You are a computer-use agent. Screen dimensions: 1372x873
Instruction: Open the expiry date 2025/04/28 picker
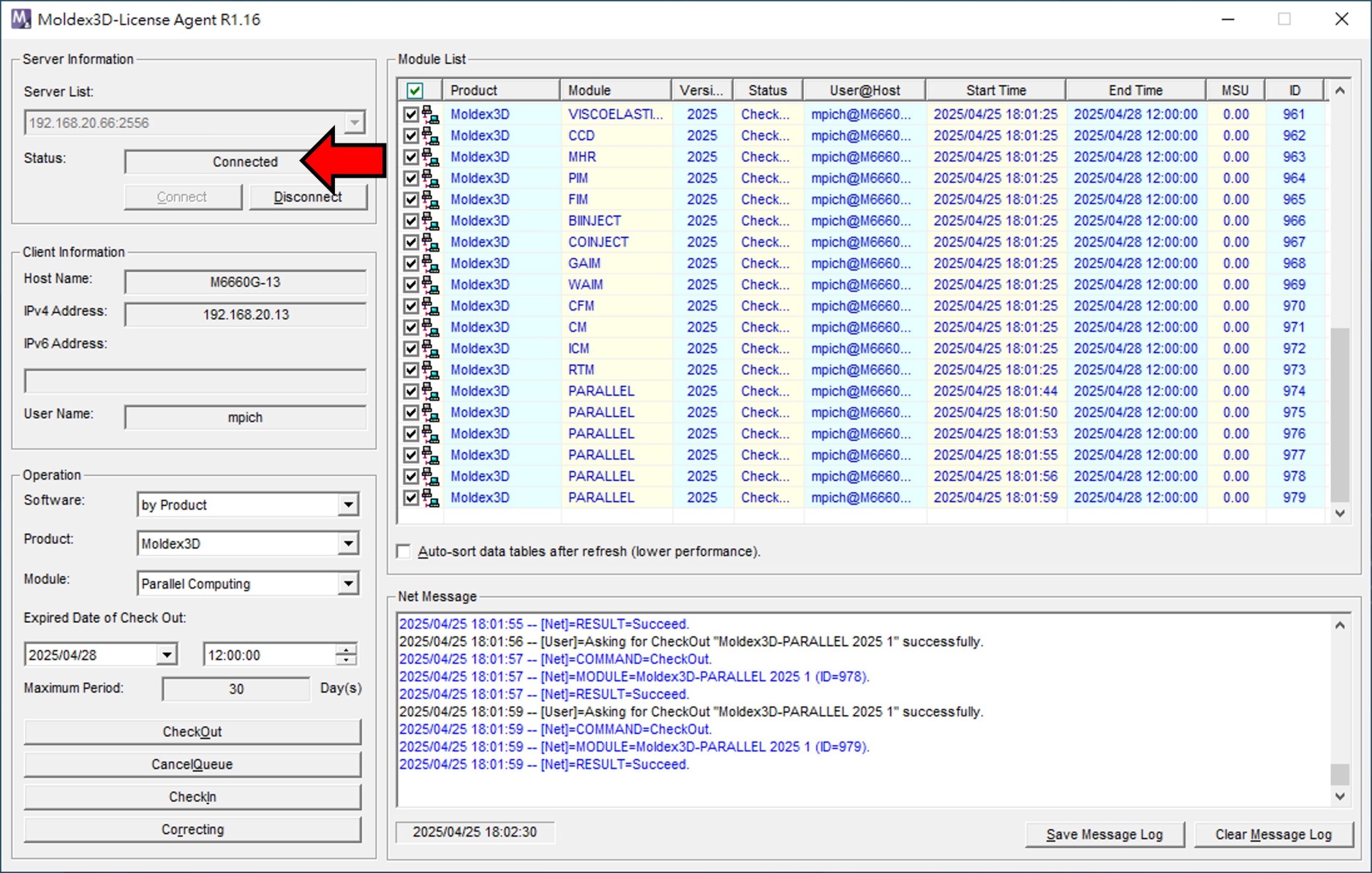tap(167, 655)
